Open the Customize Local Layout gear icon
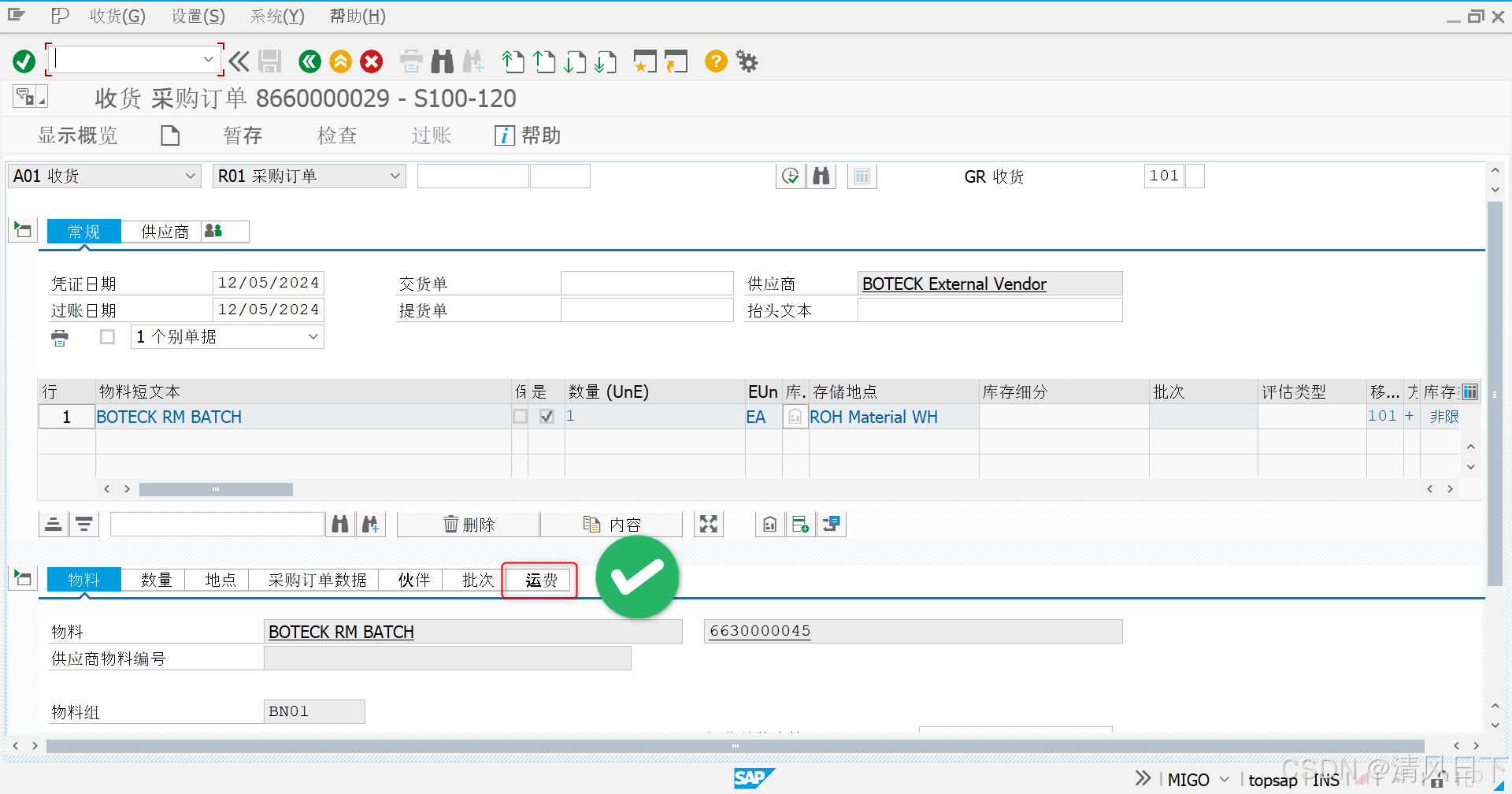Screen dimensions: 1512x794 pos(746,61)
